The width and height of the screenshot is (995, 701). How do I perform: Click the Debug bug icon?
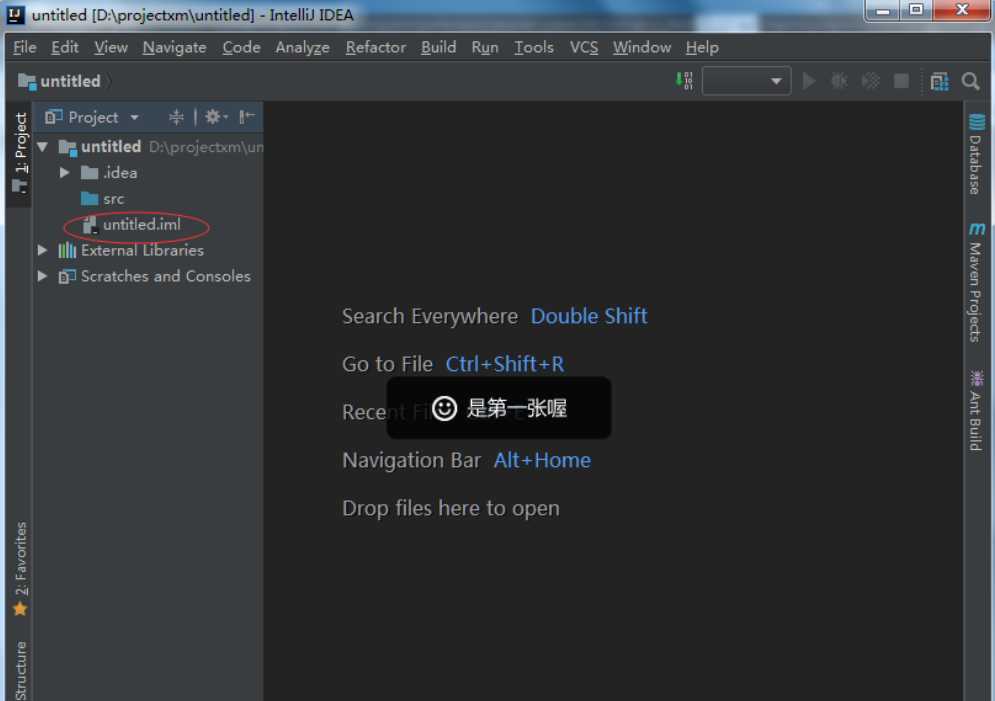point(840,81)
